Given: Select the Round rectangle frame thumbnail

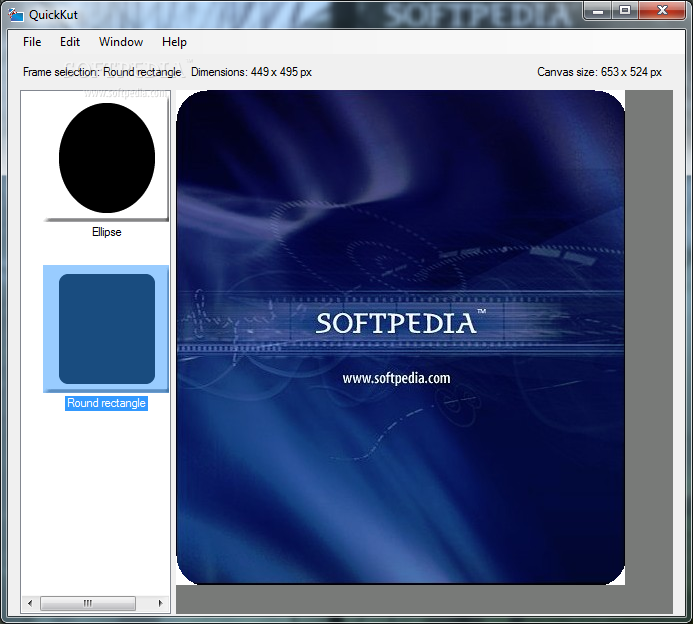Looking at the screenshot, I should (x=106, y=329).
